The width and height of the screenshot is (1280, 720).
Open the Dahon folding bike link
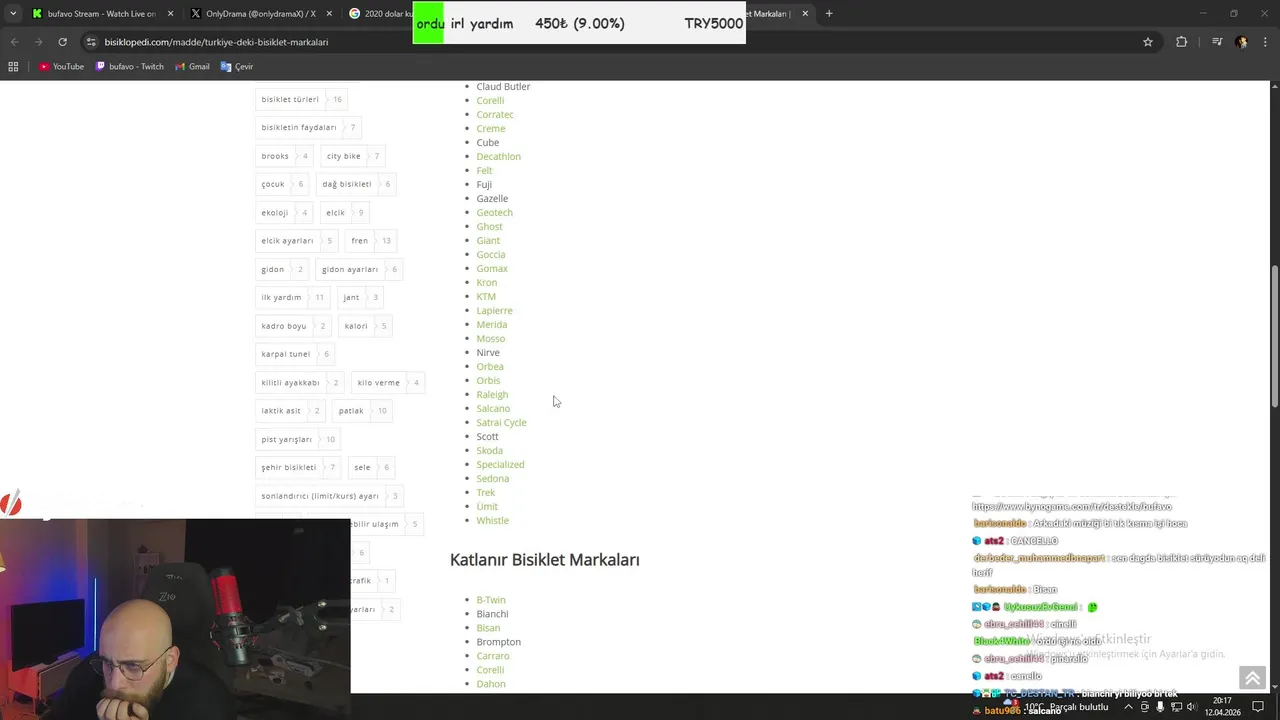pyautogui.click(x=491, y=684)
